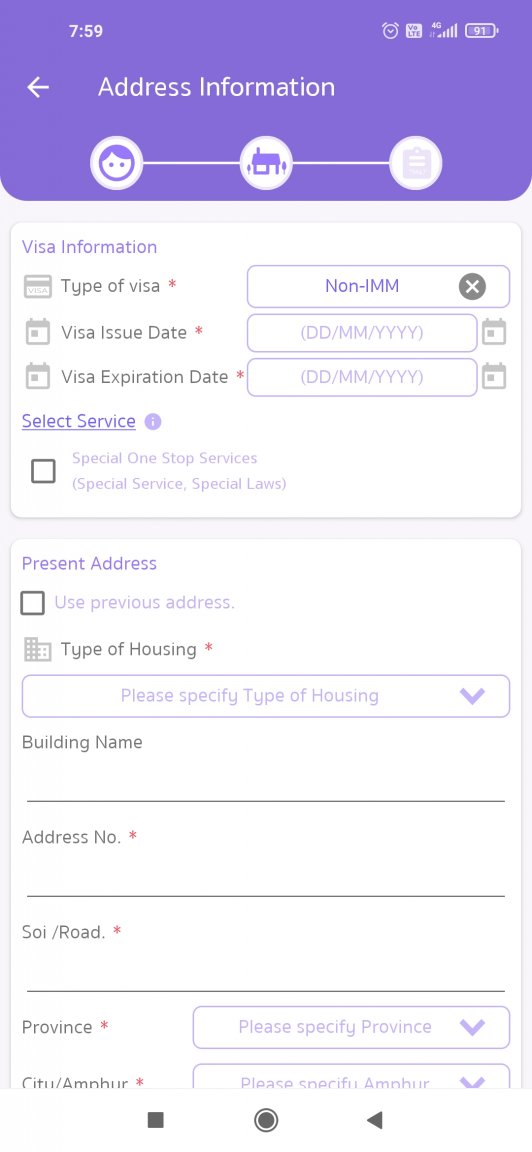Check the Use previous address box

point(32,603)
